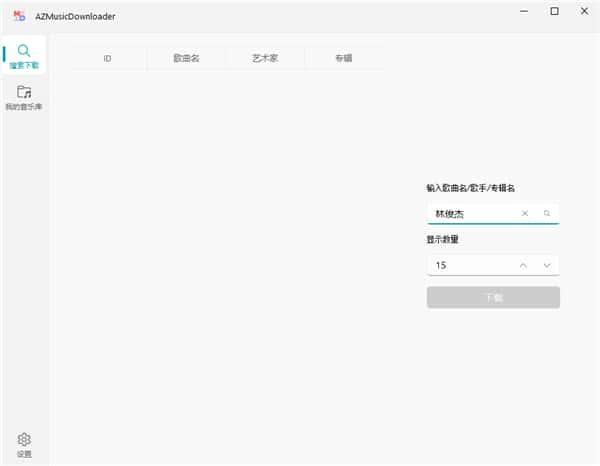Decrease display count with down chevron

pyautogui.click(x=547, y=265)
